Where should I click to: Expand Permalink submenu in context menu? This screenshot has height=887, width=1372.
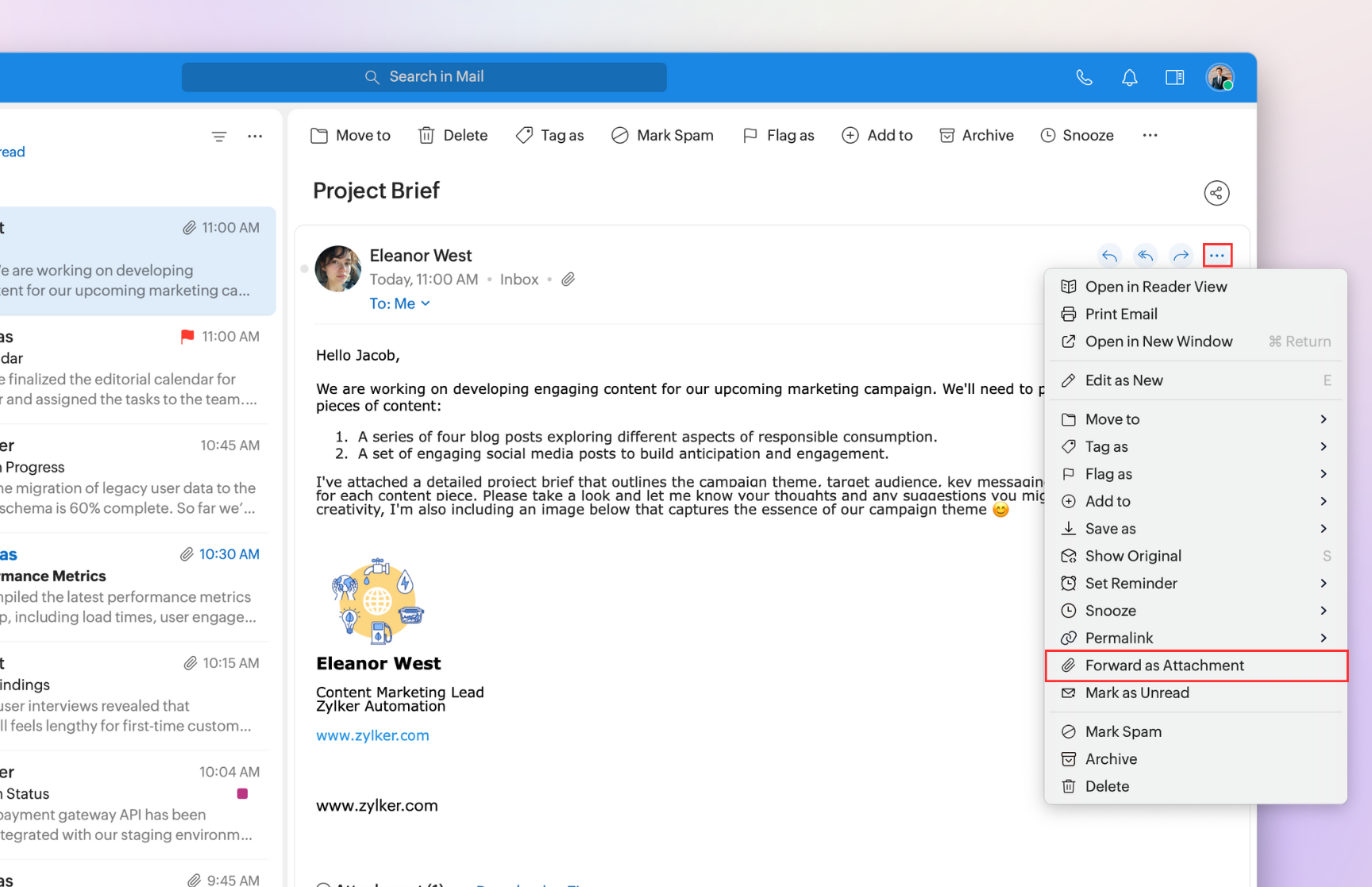1196,638
